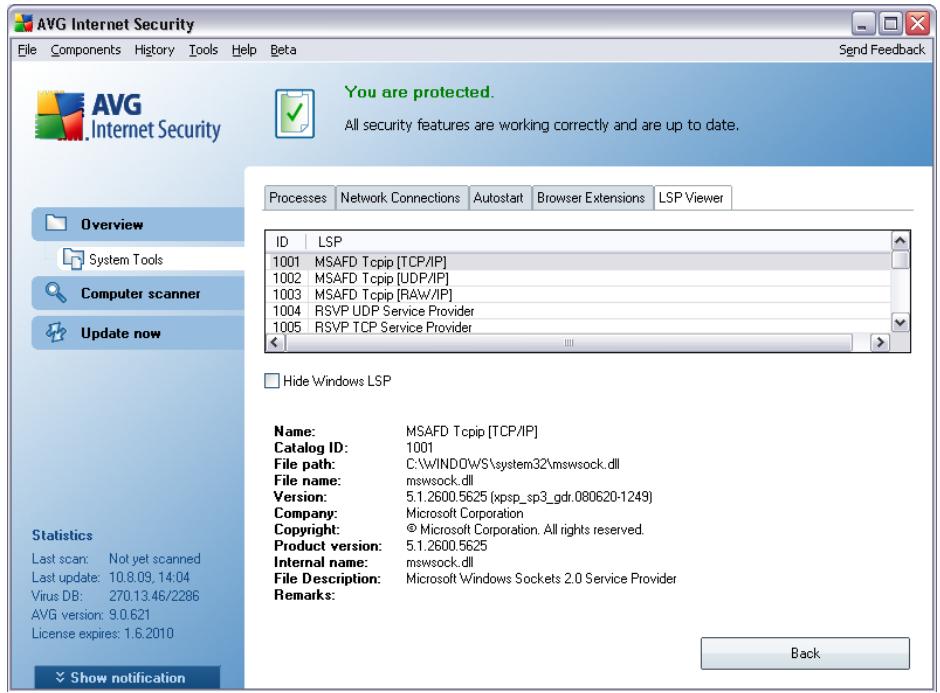Image resolution: width=940 pixels, height=693 pixels.
Task: Click the Back button
Action: click(x=805, y=653)
